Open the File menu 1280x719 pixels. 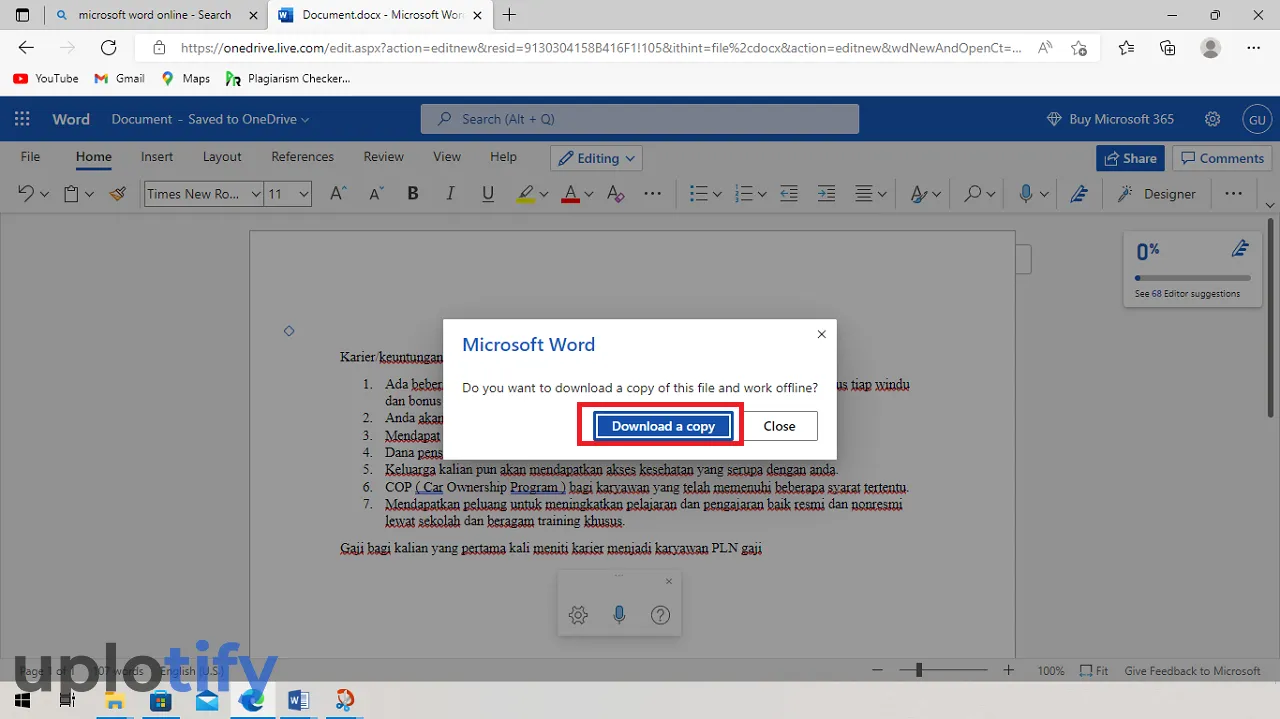(31, 157)
